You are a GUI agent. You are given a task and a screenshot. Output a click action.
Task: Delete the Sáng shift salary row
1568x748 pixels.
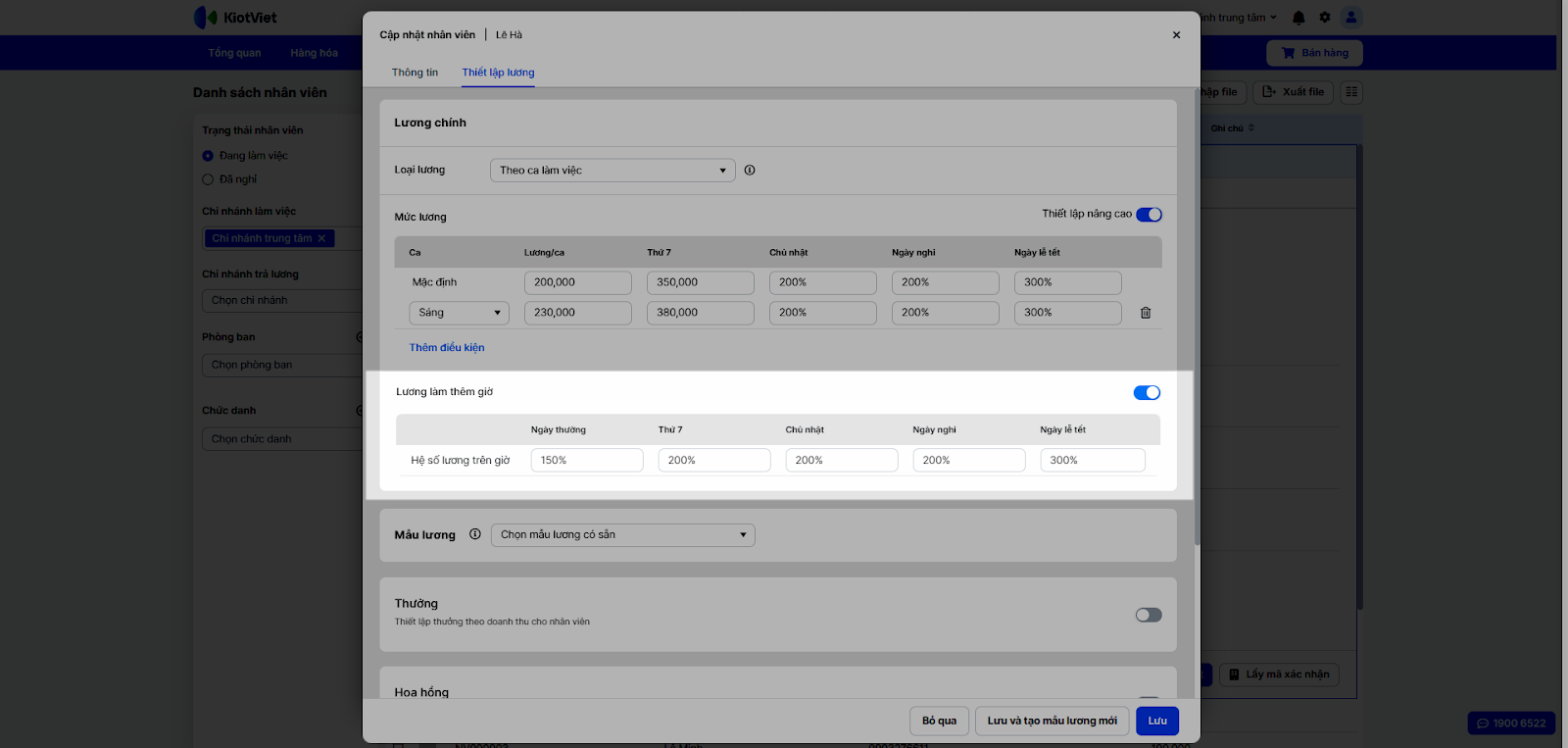pos(1145,313)
